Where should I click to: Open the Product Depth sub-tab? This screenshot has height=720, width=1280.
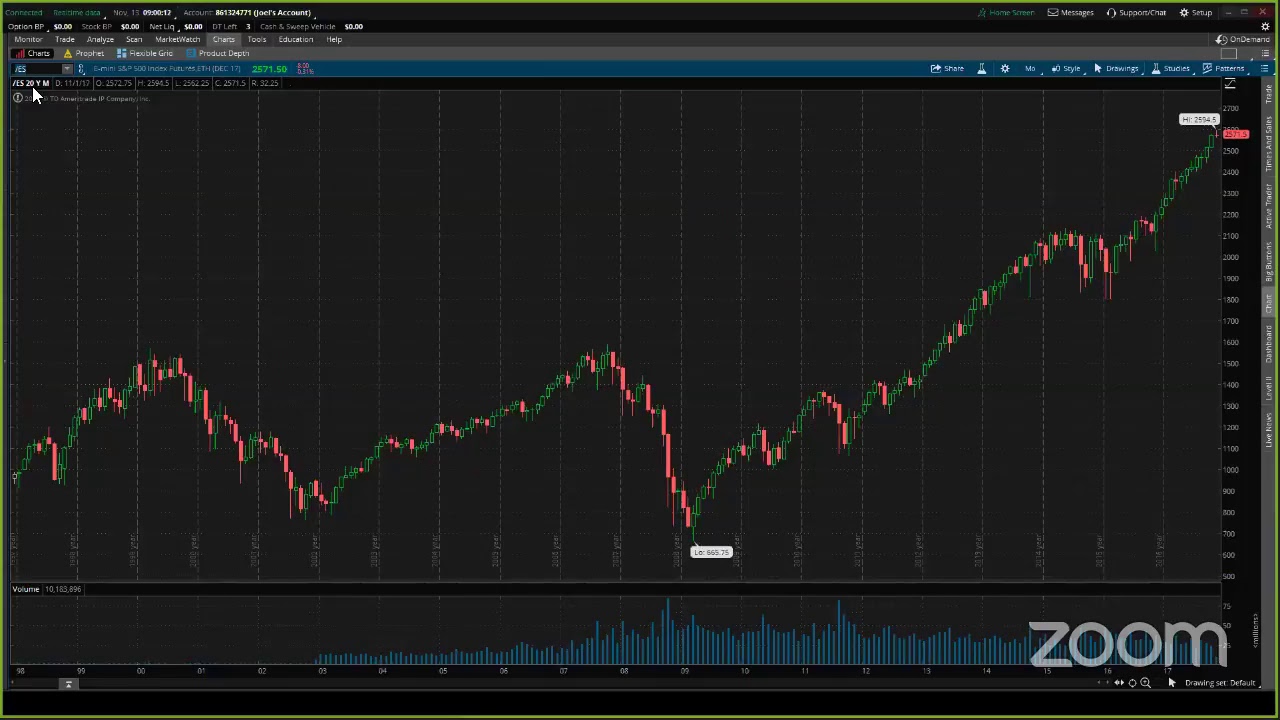click(x=218, y=53)
